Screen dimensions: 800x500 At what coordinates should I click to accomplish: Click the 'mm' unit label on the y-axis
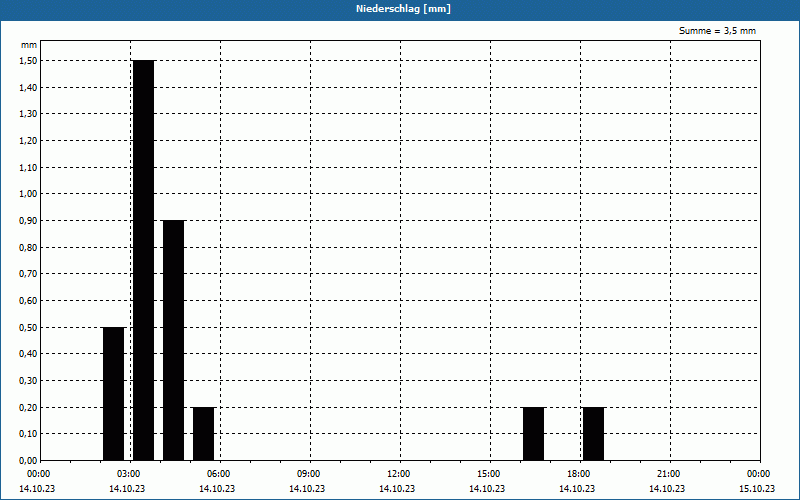29,45
